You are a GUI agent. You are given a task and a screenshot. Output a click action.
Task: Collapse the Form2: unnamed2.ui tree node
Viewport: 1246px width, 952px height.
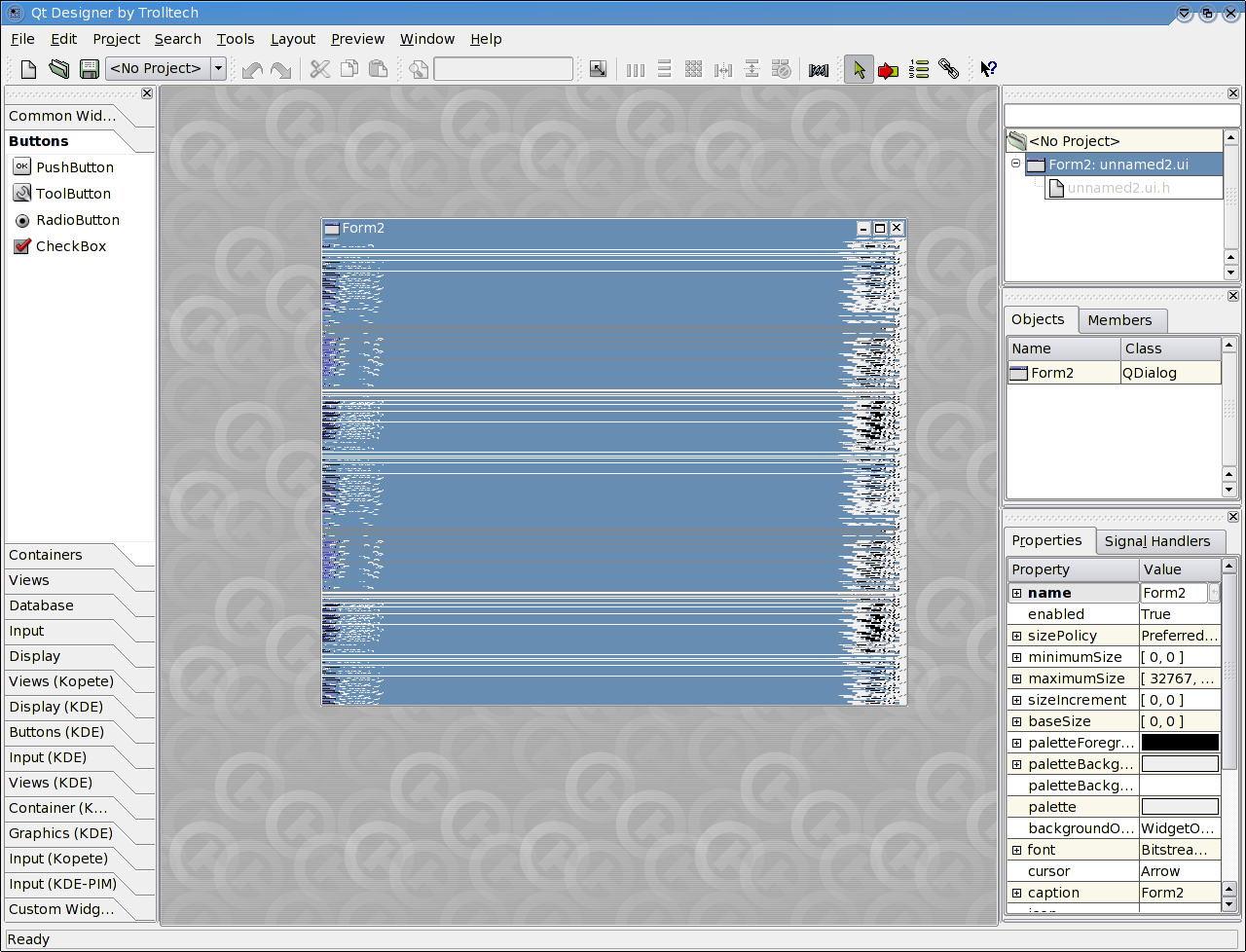[1015, 164]
